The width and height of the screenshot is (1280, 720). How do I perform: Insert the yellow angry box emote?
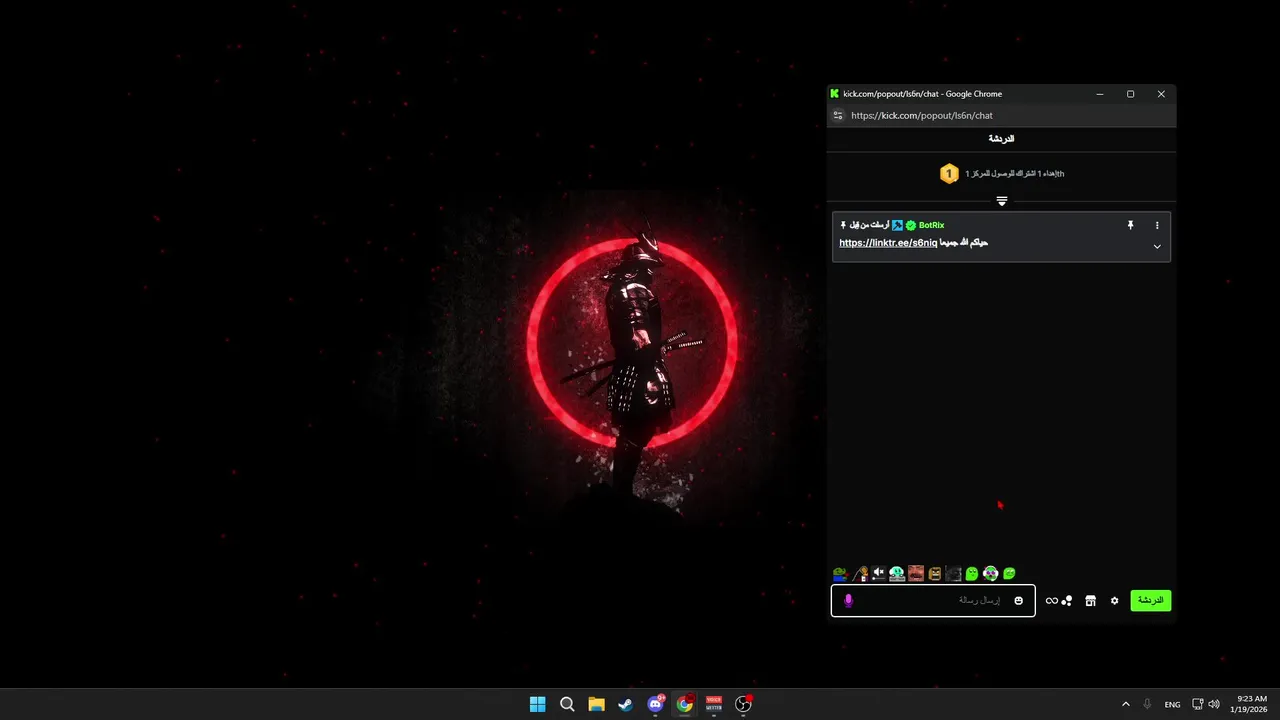tap(934, 574)
